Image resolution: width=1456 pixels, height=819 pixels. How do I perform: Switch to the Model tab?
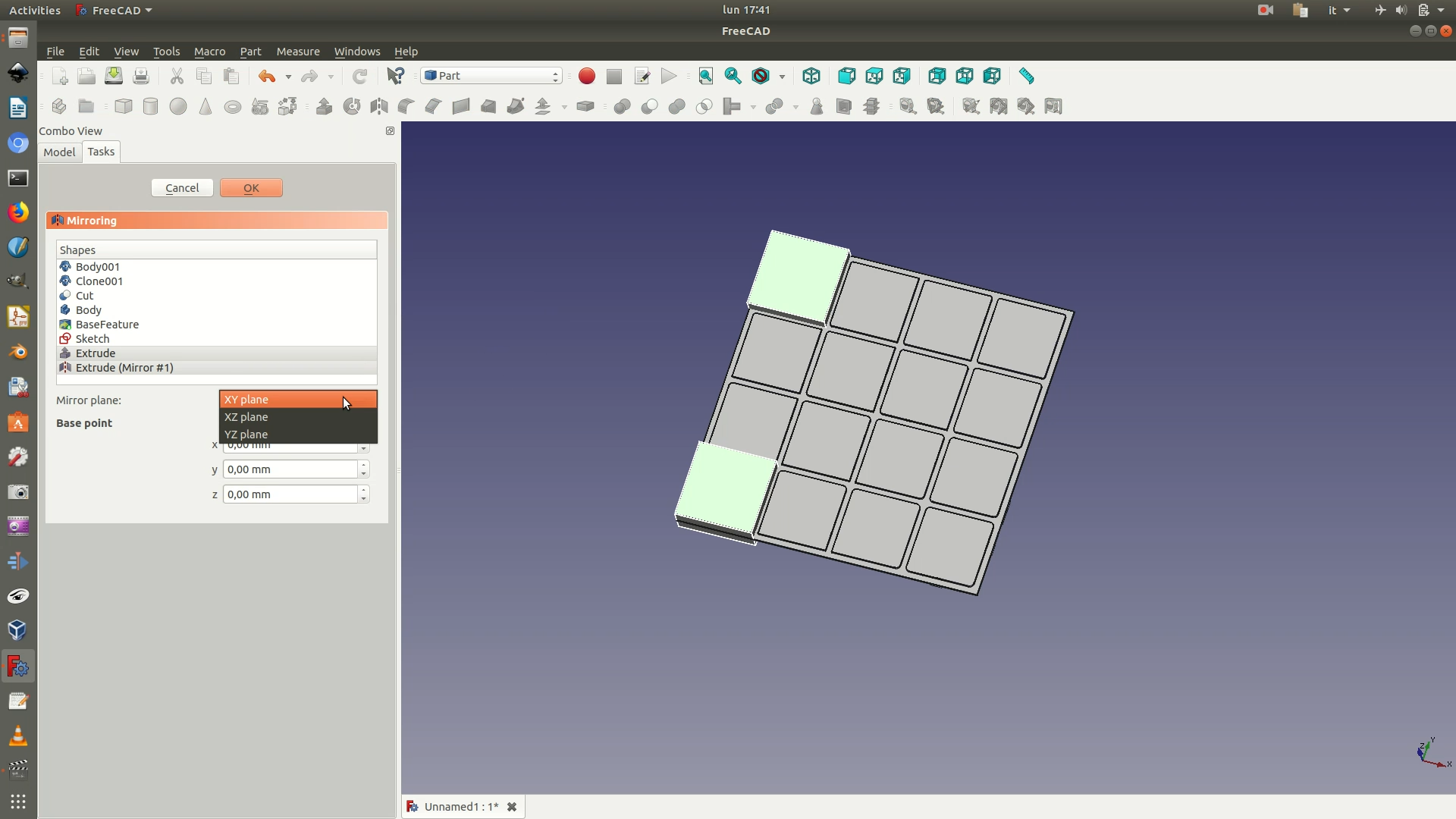pyautogui.click(x=59, y=152)
